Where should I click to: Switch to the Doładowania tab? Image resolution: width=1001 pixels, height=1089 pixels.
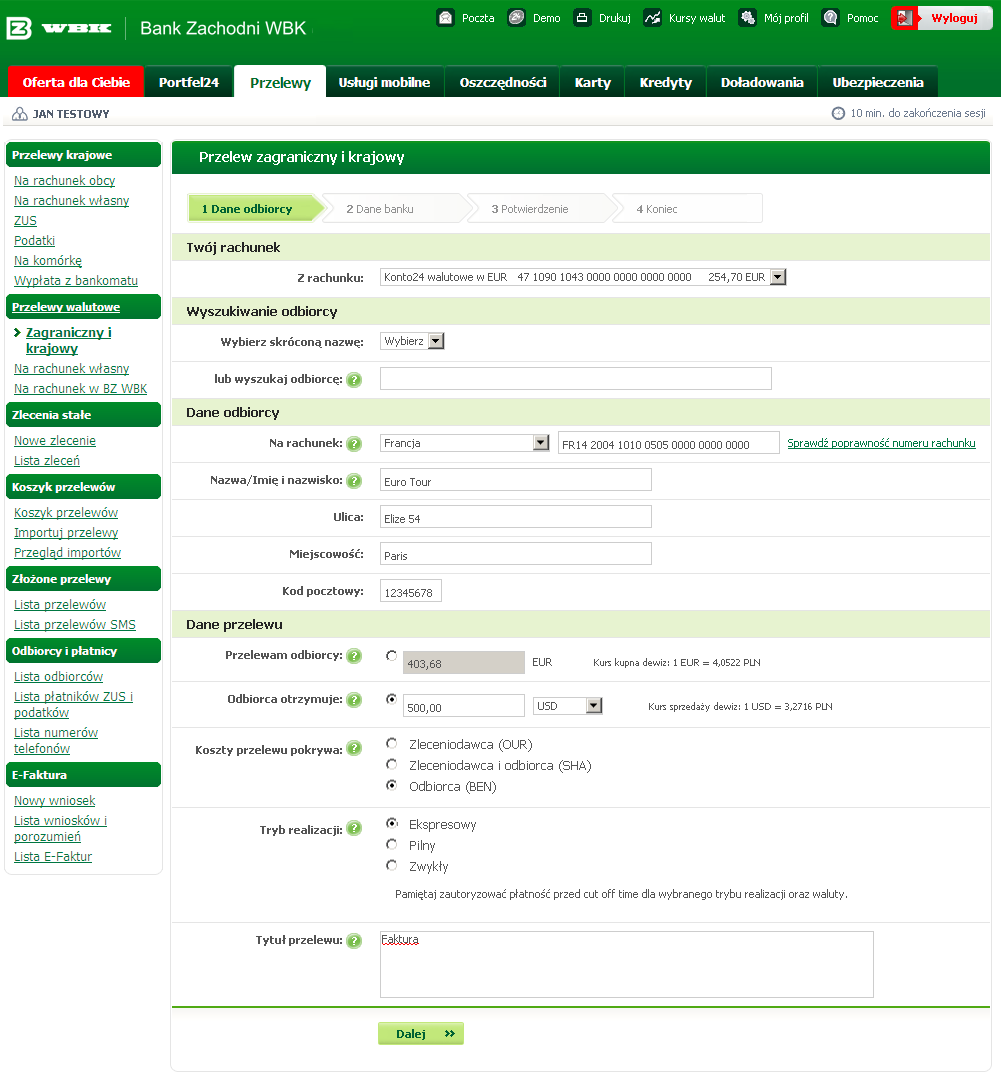(762, 82)
